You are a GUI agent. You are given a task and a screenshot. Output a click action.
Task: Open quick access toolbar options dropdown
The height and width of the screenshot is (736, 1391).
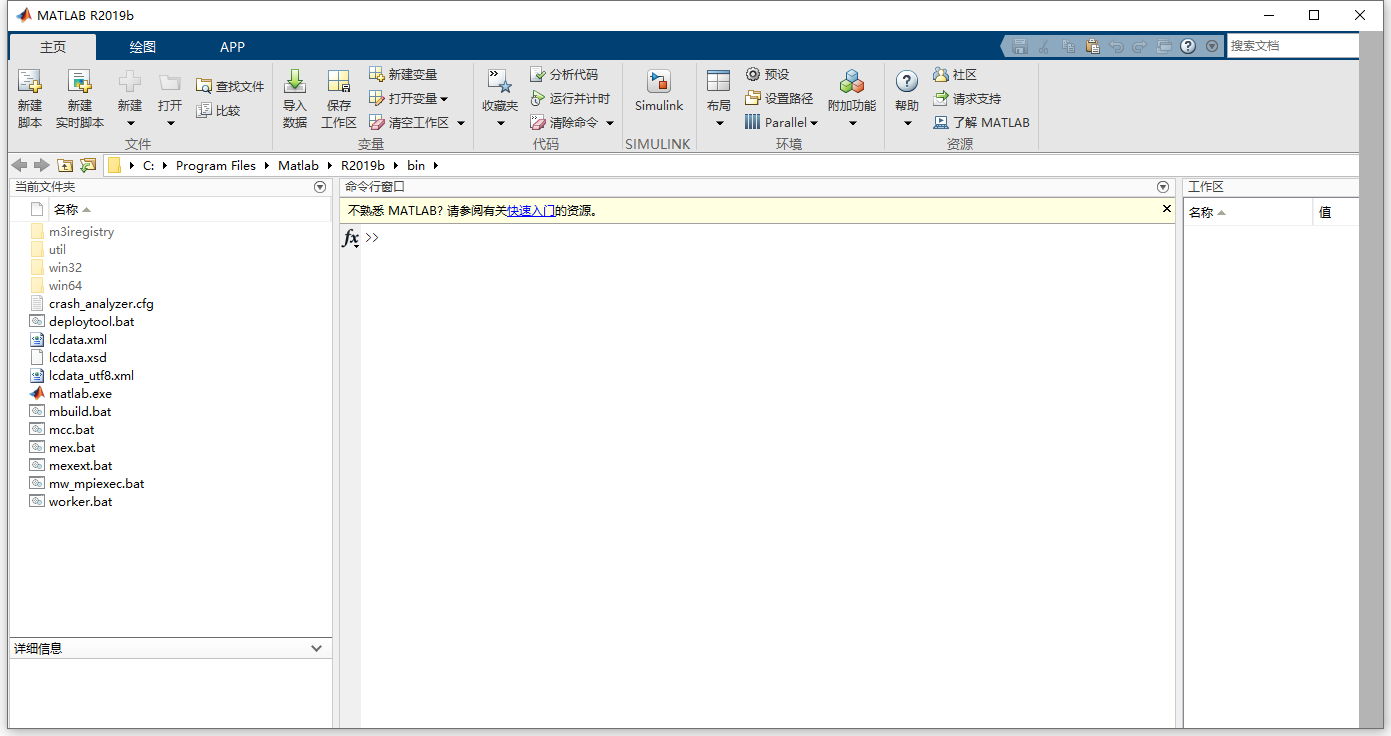click(x=1212, y=46)
